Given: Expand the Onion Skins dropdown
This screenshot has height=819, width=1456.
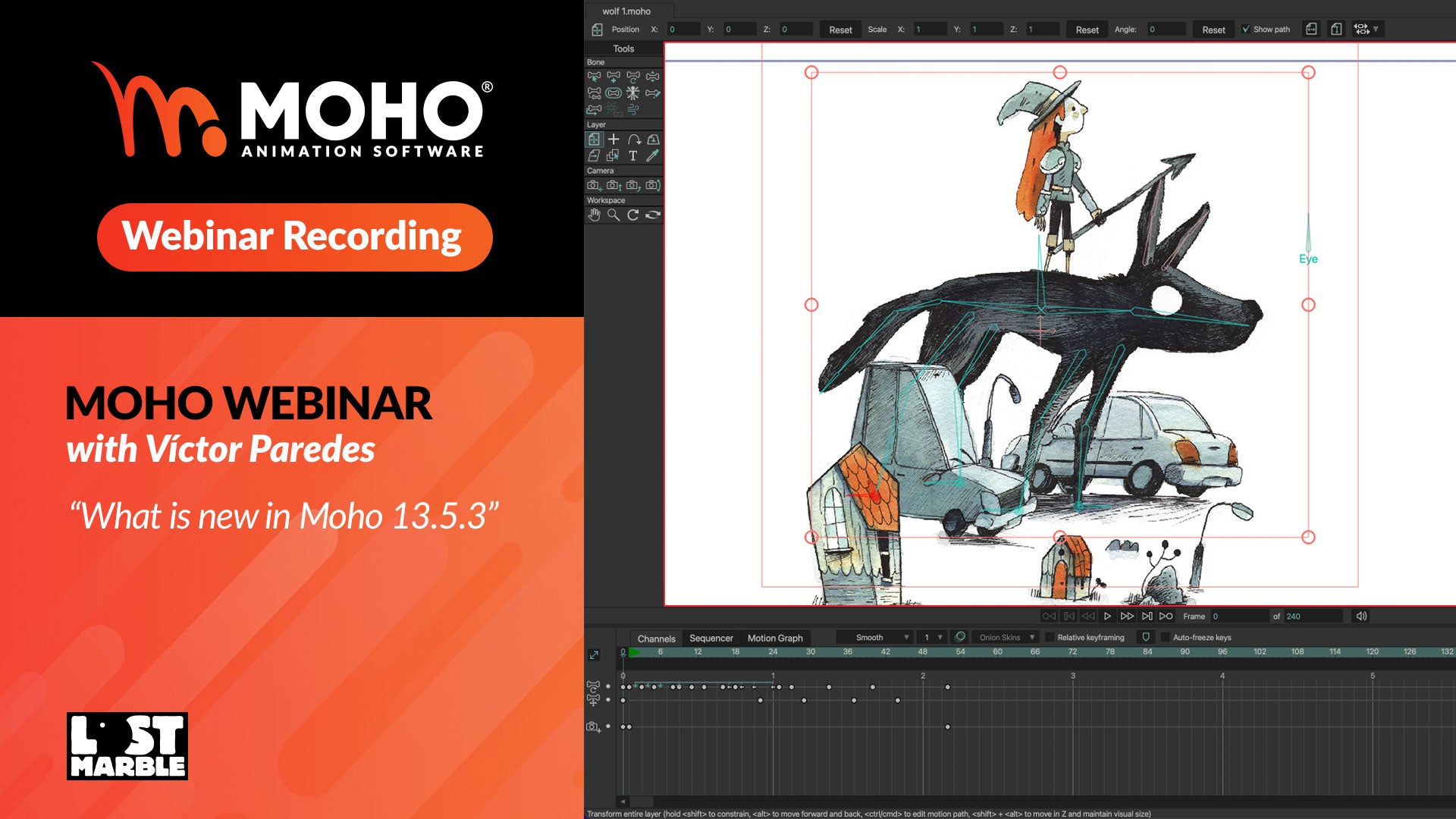Looking at the screenshot, I should [1006, 638].
